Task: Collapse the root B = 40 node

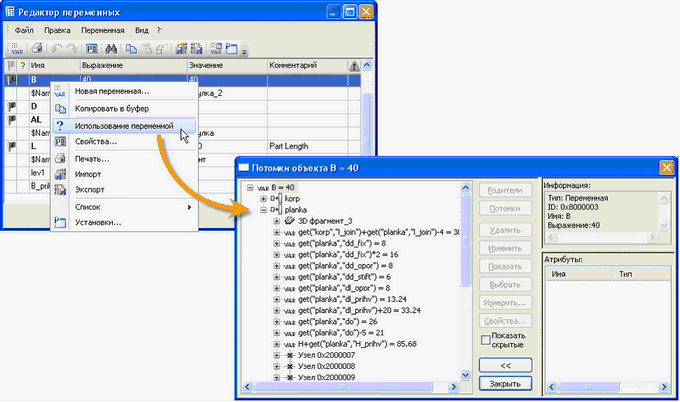Action: tap(249, 187)
